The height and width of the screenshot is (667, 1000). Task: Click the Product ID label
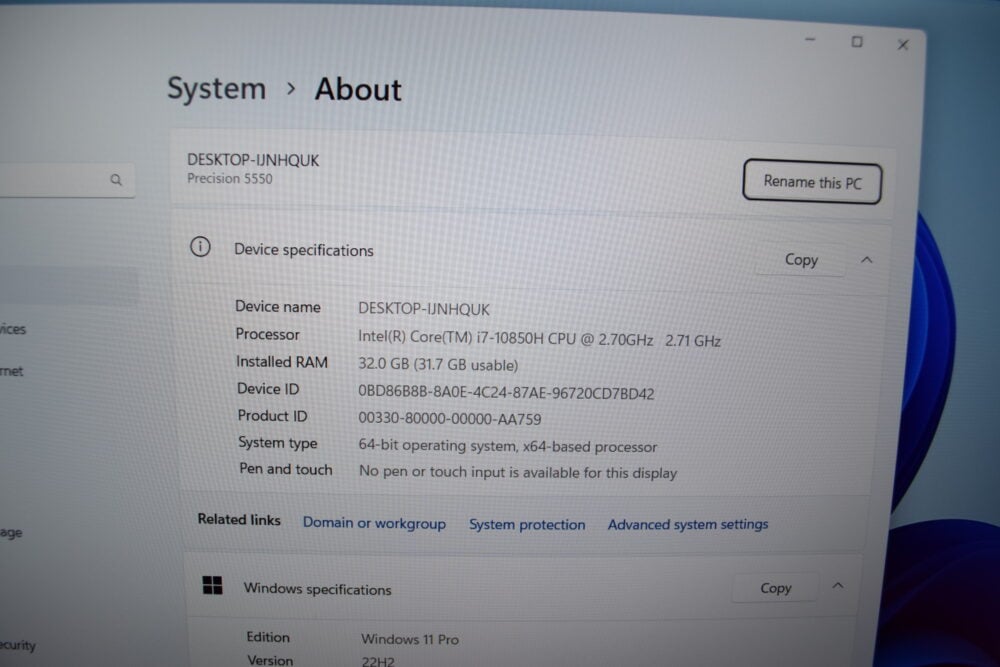click(x=272, y=416)
